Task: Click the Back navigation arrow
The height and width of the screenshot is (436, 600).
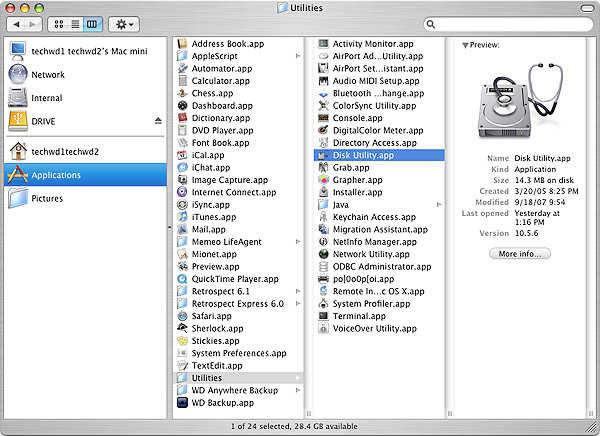Action: 16,24
